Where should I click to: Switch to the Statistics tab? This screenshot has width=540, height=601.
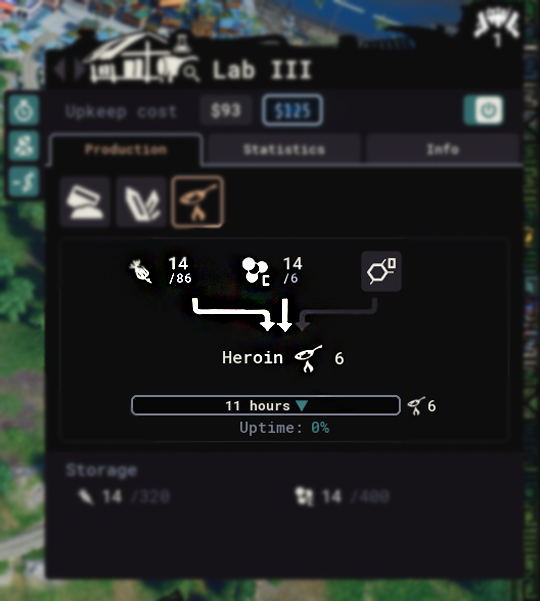tap(284, 149)
